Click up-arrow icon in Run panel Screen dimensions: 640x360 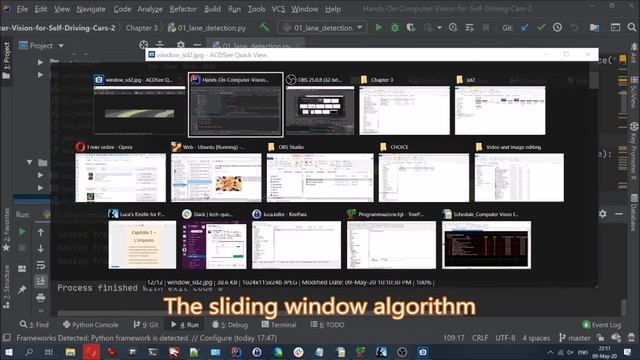pos(40,232)
